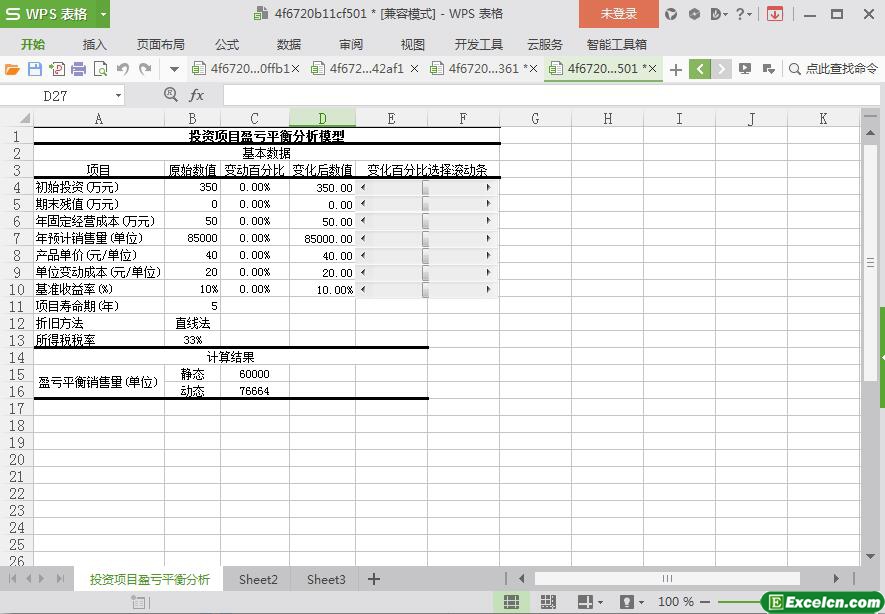885x614 pixels.
Task: Switch to page break preview view
Action: 548,602
